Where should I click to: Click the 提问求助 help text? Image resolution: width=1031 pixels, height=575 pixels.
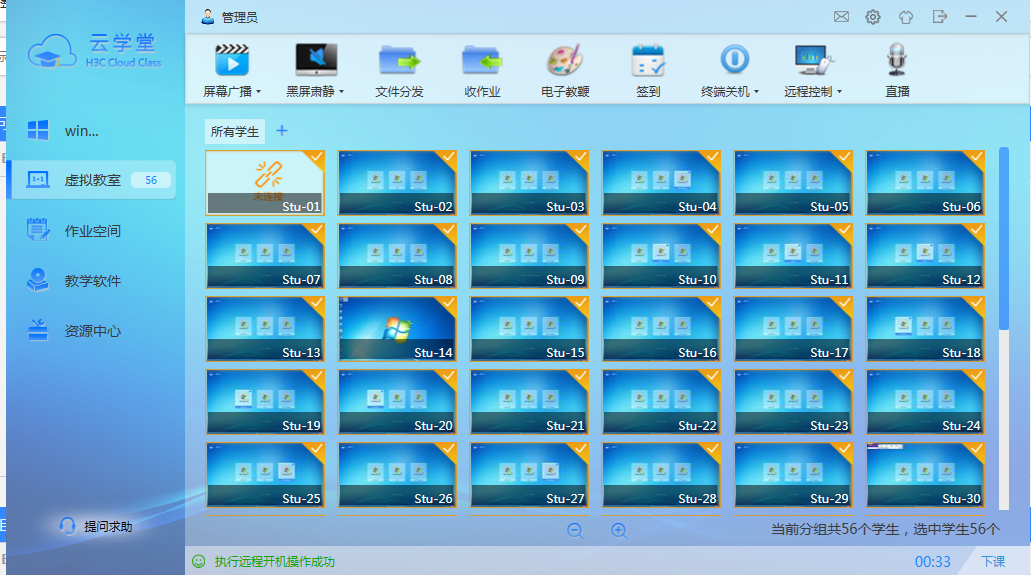point(108,526)
